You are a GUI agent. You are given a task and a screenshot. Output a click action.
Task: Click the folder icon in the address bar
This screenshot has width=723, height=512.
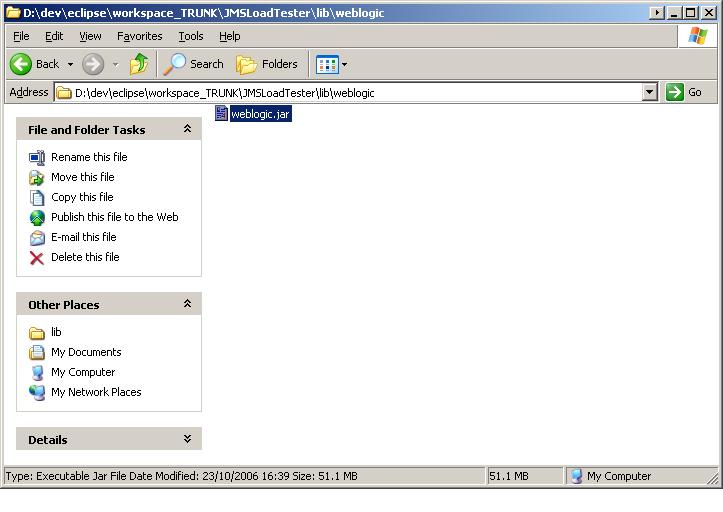coord(64,93)
